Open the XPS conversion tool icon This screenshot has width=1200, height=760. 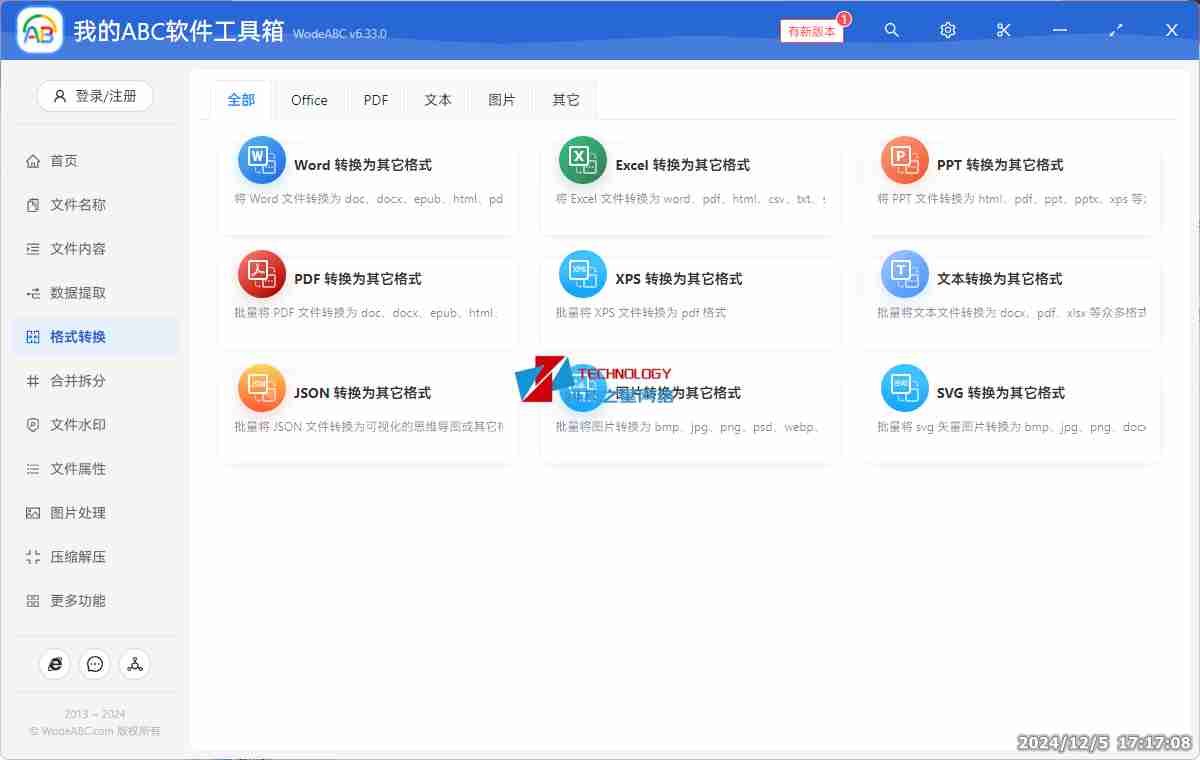click(x=583, y=273)
